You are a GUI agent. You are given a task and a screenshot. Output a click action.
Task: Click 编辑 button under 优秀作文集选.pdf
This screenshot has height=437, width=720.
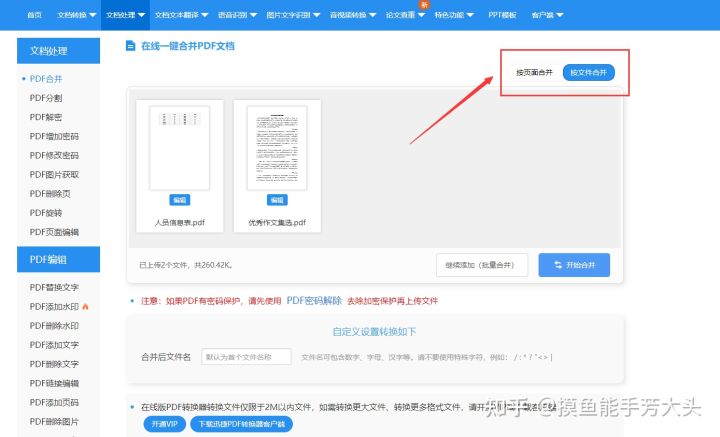pos(277,200)
